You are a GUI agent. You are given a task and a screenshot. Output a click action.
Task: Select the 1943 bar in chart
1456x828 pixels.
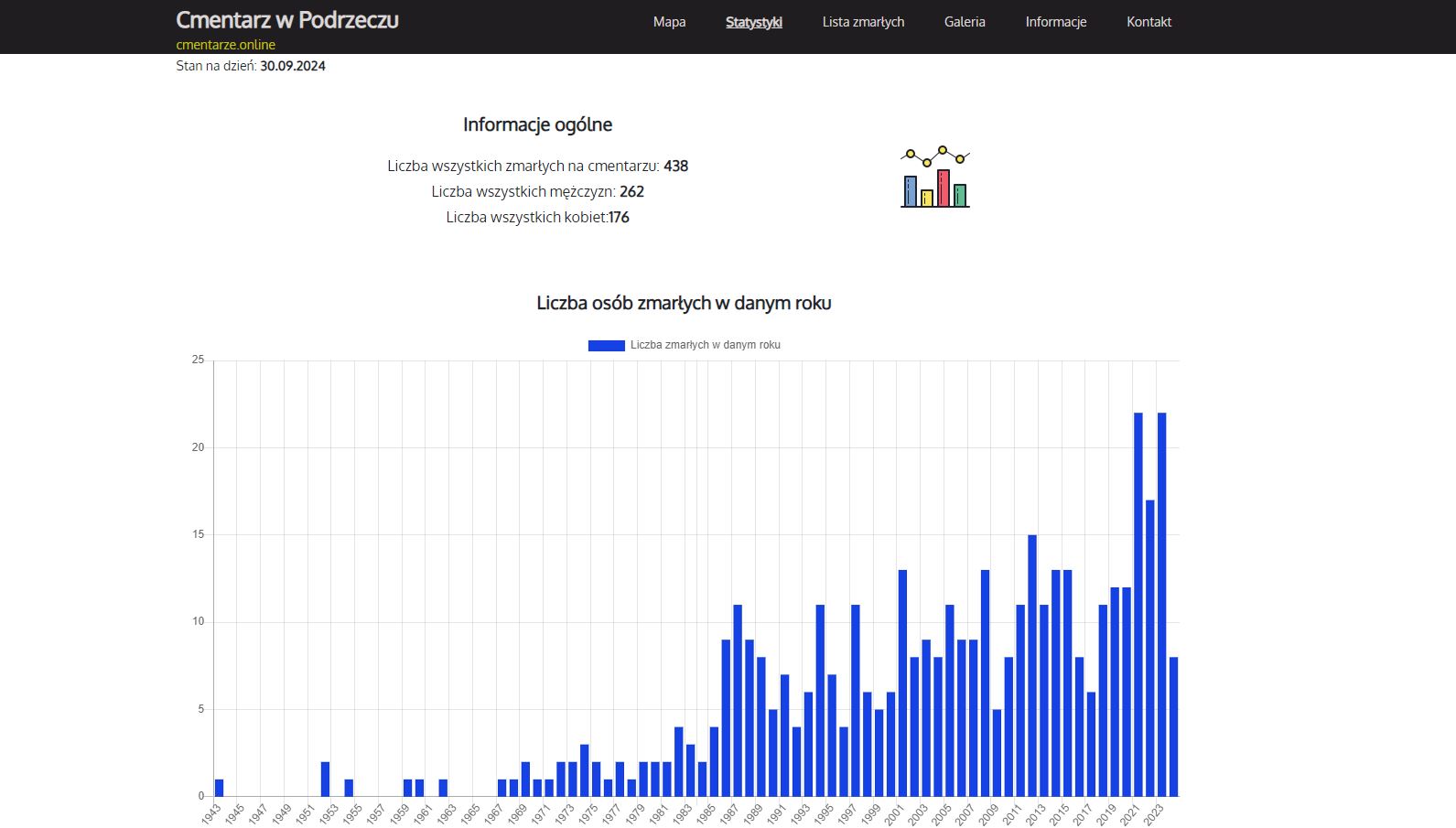(219, 788)
